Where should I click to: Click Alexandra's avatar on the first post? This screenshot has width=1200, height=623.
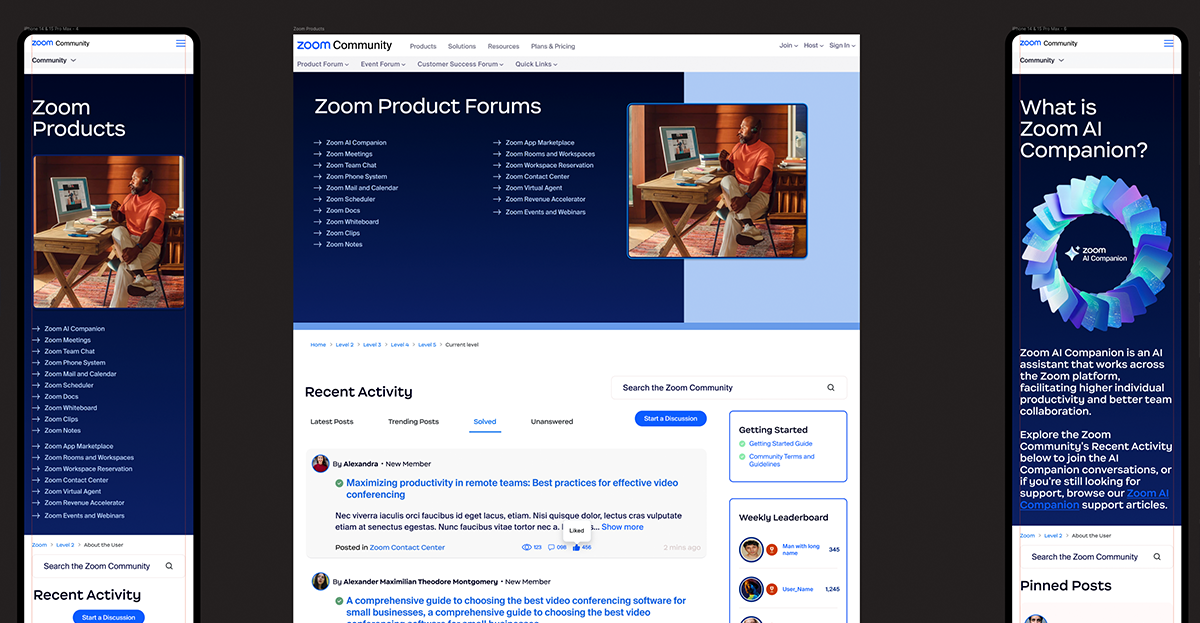pyautogui.click(x=320, y=464)
